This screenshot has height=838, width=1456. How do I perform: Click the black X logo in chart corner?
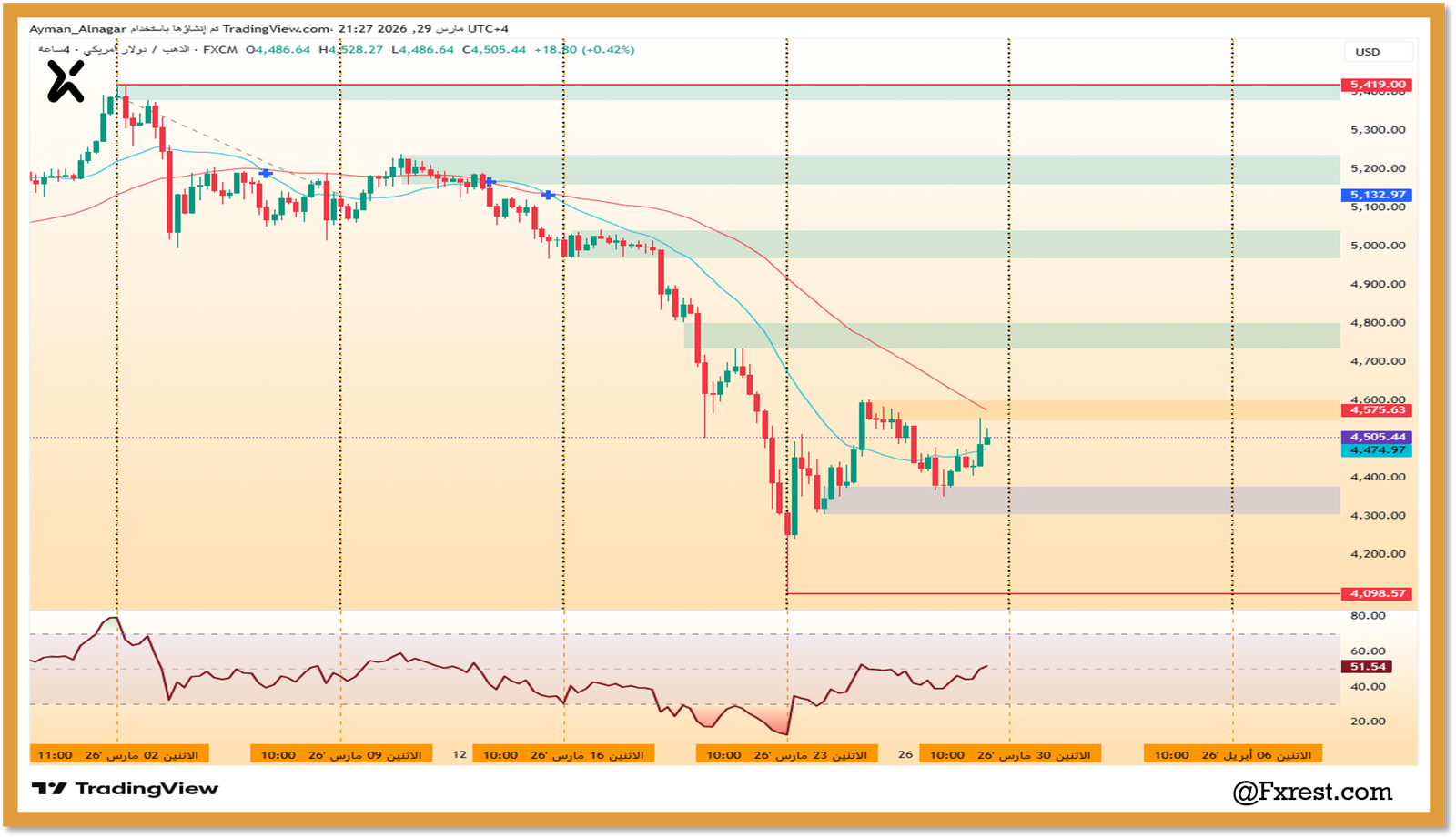click(66, 82)
